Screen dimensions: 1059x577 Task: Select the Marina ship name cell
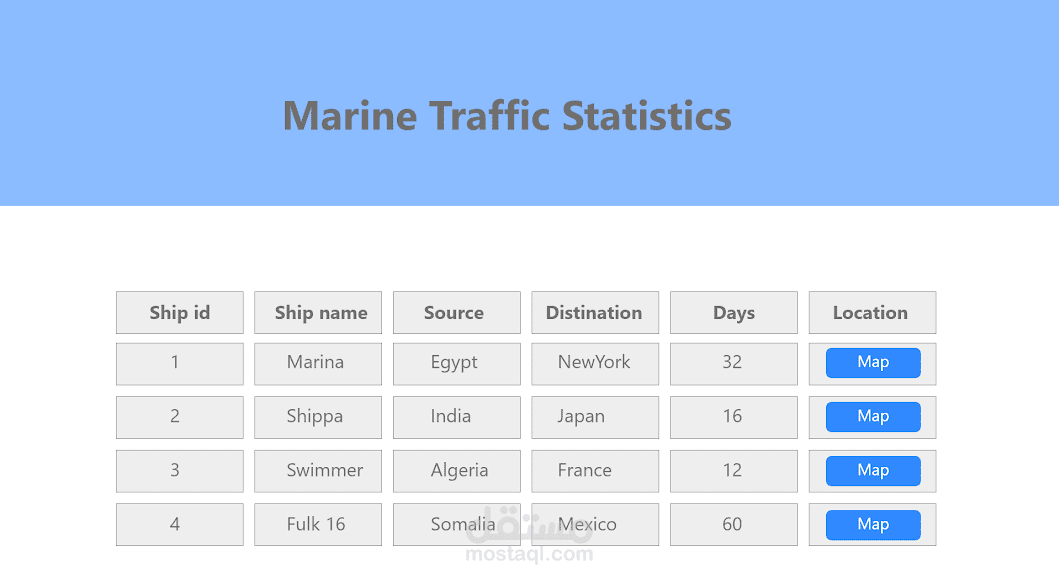click(x=318, y=363)
